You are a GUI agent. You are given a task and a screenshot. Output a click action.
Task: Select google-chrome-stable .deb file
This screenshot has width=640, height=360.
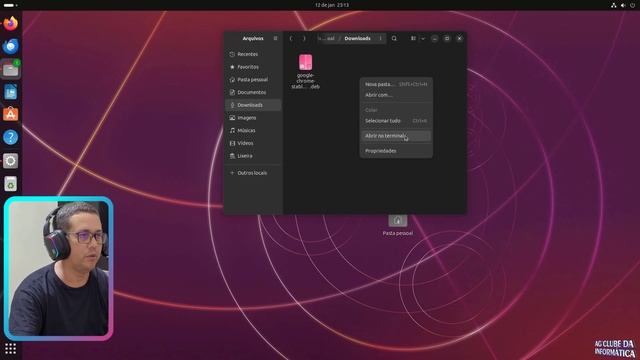305,71
